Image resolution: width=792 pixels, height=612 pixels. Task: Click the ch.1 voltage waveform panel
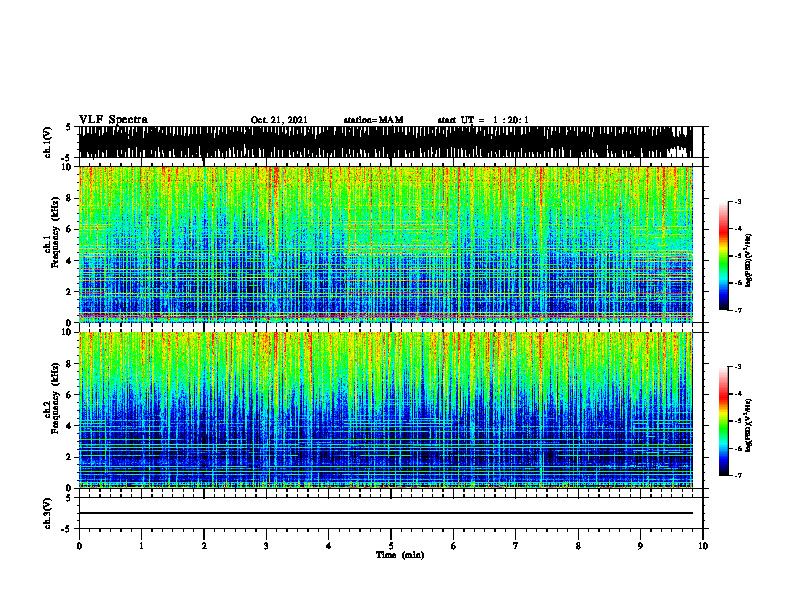(x=385, y=142)
